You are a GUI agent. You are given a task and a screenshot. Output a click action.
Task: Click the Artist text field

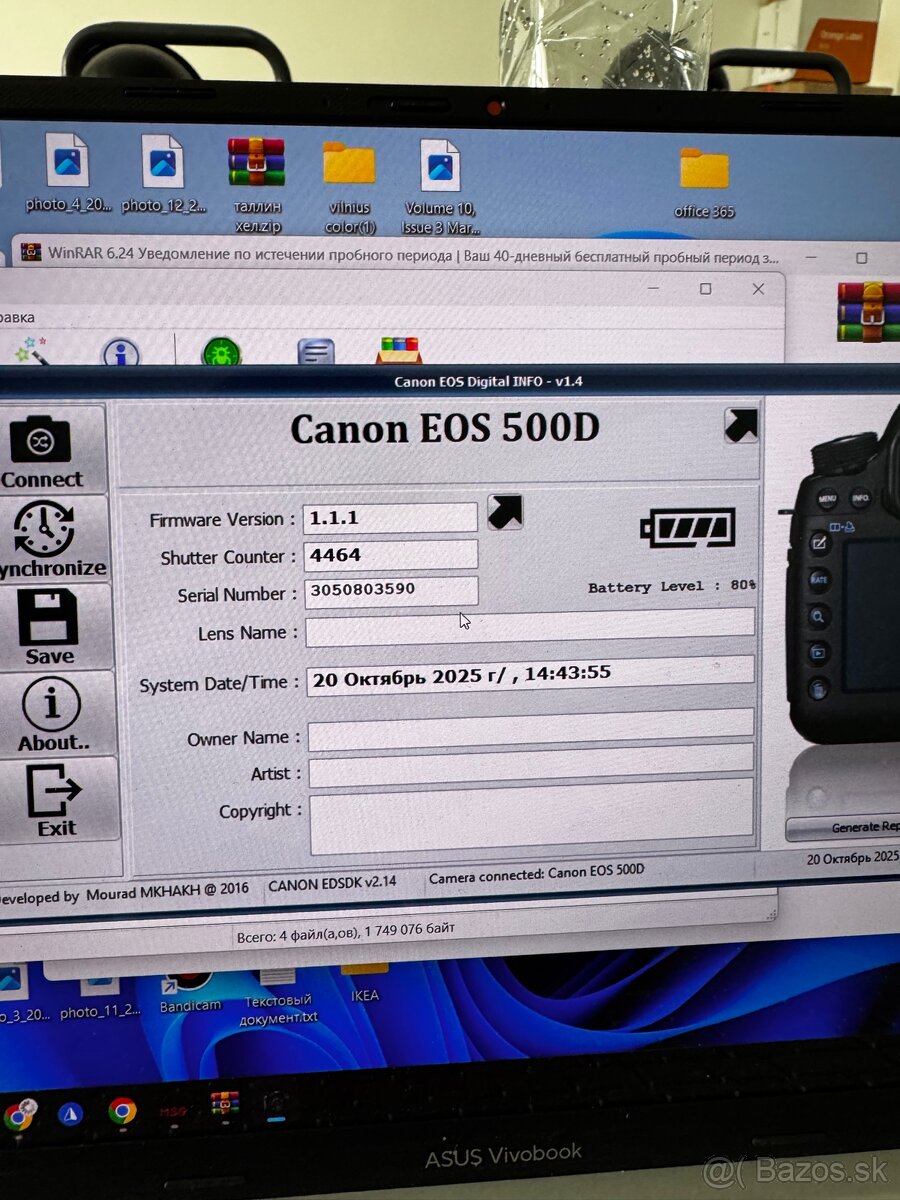click(530, 773)
